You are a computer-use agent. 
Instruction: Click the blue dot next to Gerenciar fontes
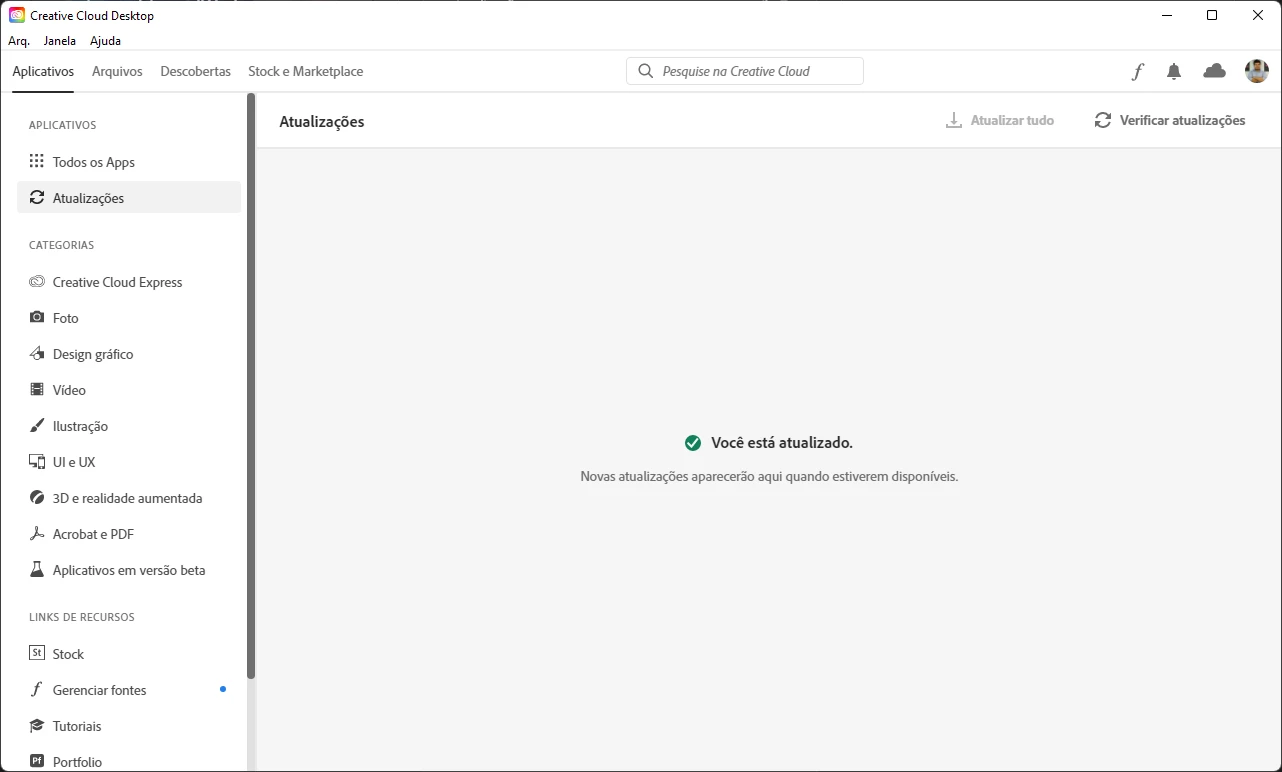(223, 689)
